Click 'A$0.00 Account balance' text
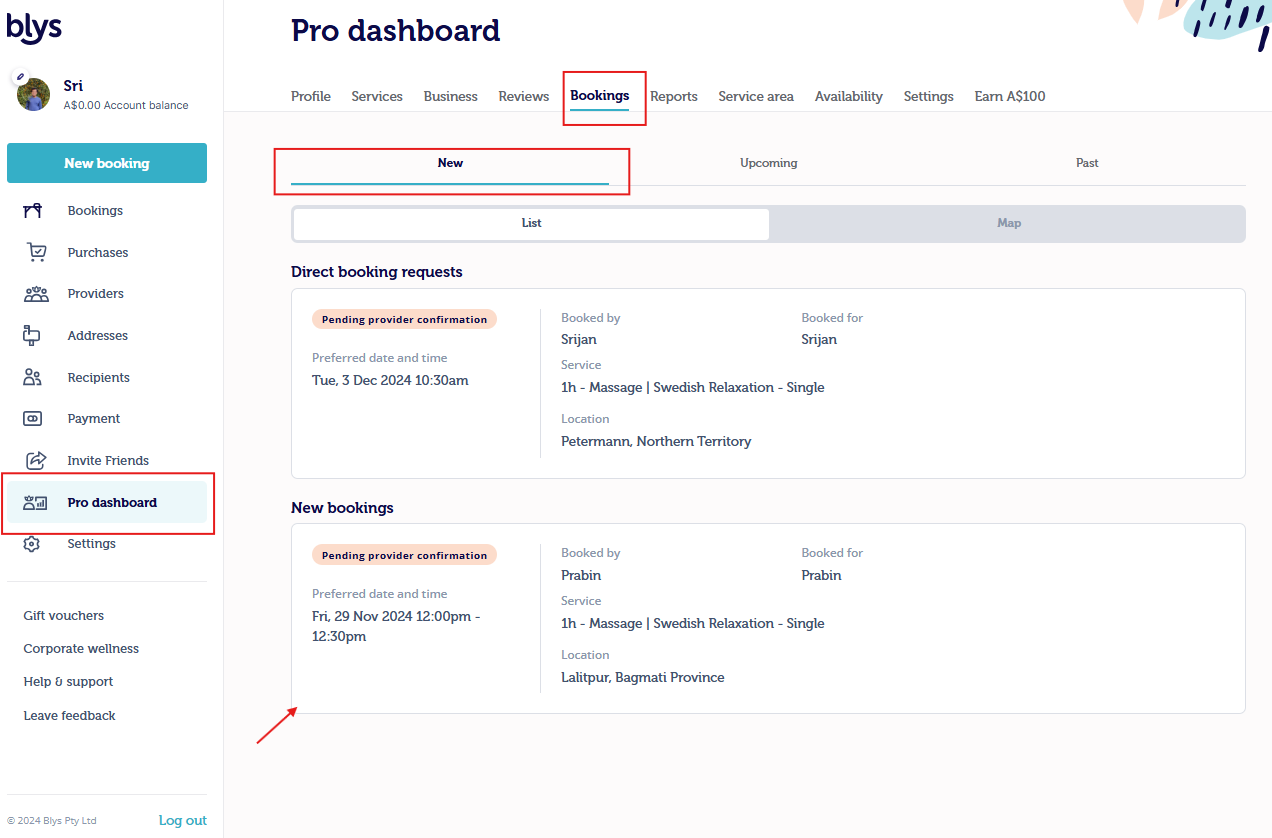 (126, 105)
